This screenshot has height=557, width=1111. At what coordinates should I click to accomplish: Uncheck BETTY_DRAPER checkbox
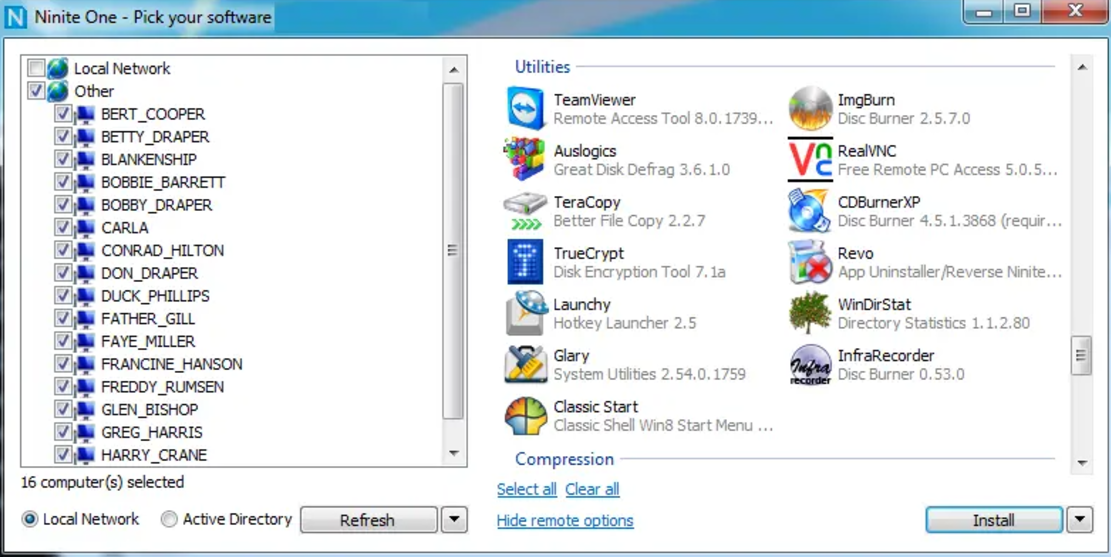coord(63,137)
